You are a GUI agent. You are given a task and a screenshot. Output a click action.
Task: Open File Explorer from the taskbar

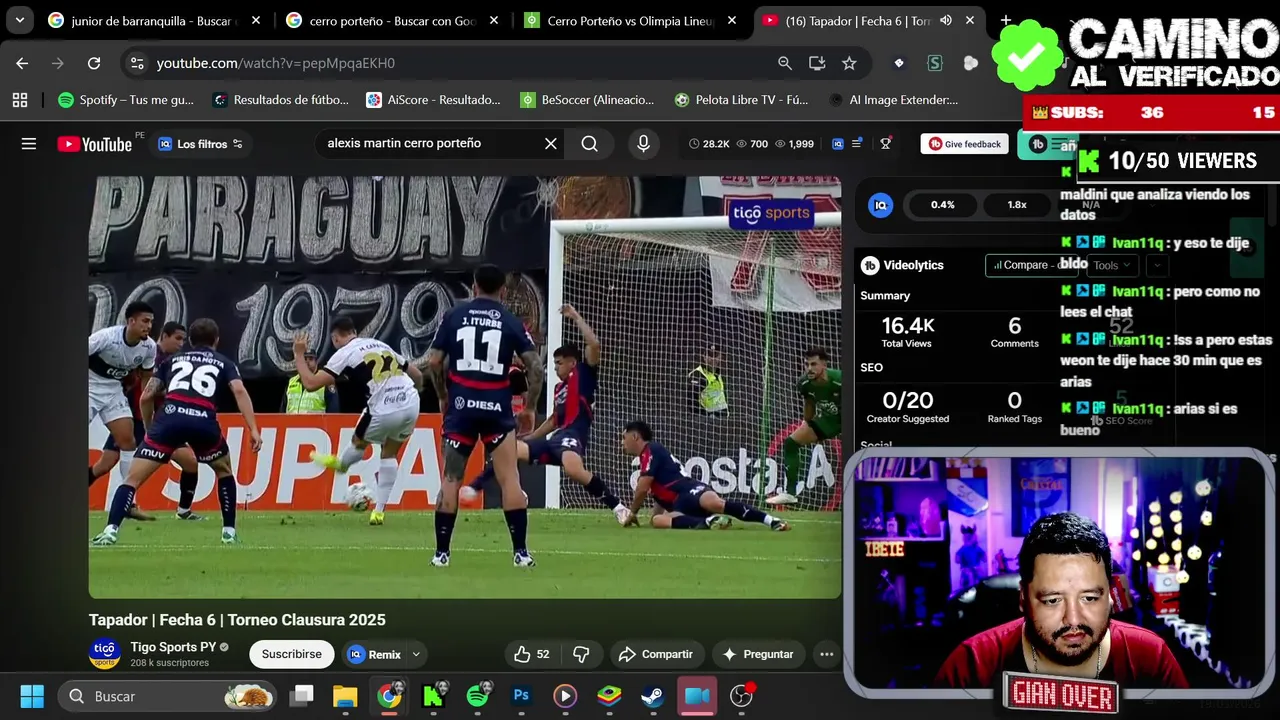345,696
